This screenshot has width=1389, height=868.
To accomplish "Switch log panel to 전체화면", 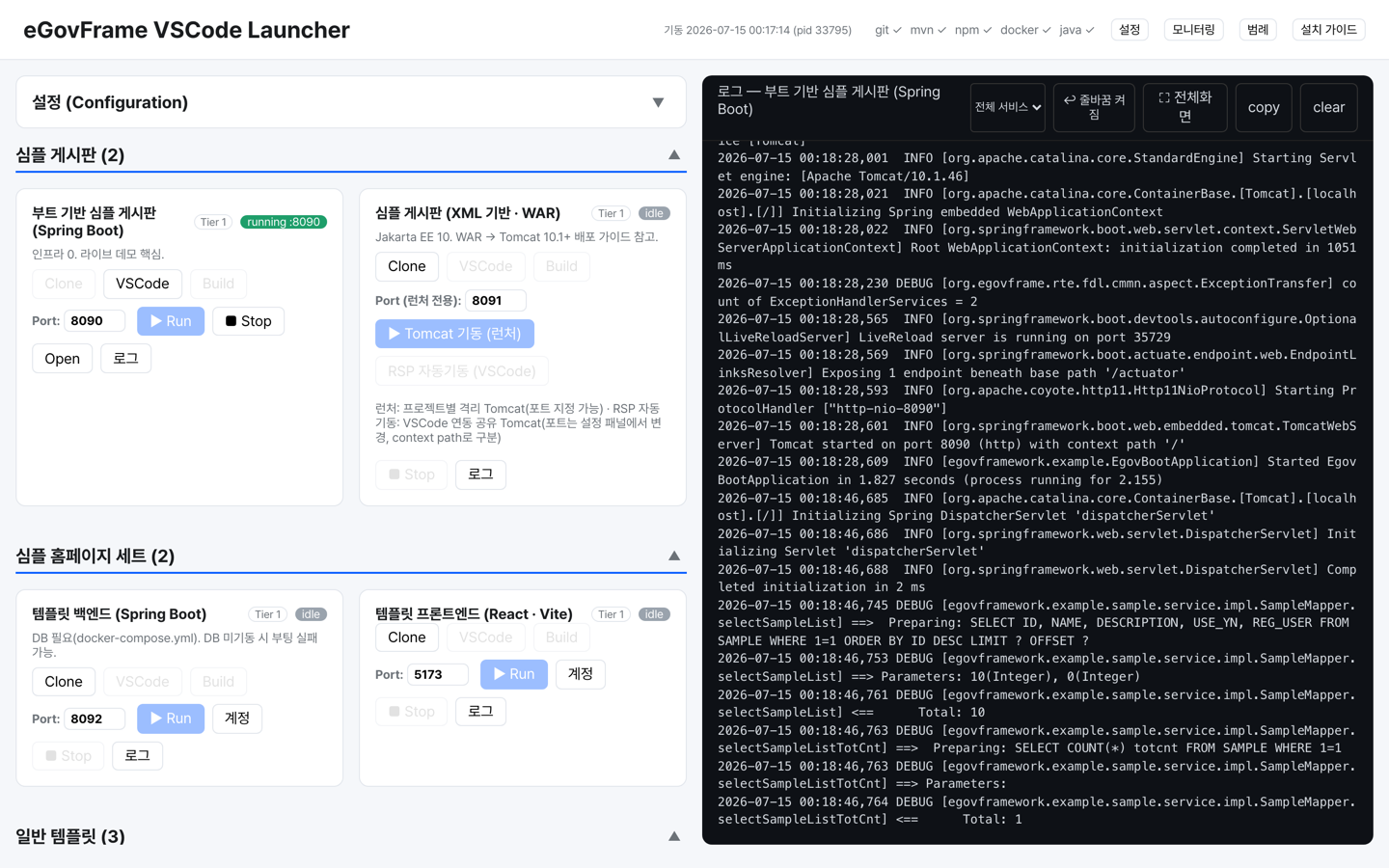I will click(x=1185, y=107).
